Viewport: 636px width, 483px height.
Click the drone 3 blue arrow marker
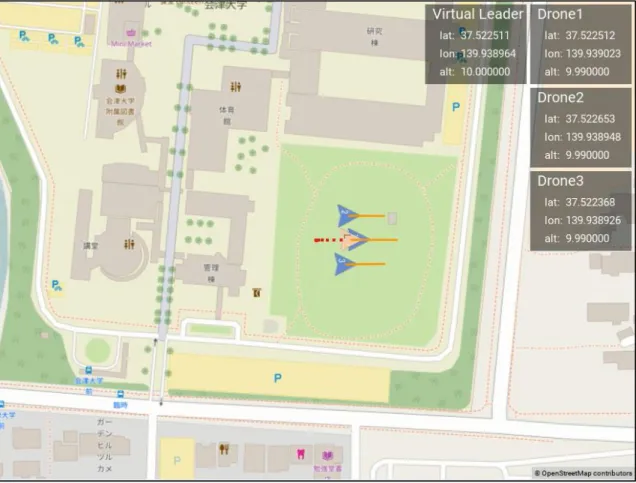tap(344, 264)
